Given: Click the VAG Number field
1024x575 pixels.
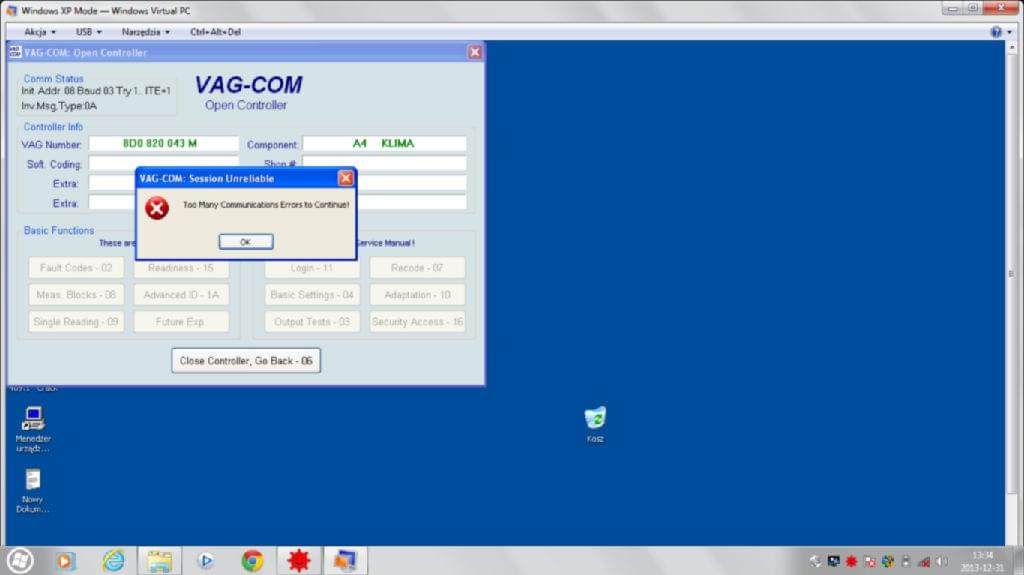Looking at the screenshot, I should coord(163,144).
